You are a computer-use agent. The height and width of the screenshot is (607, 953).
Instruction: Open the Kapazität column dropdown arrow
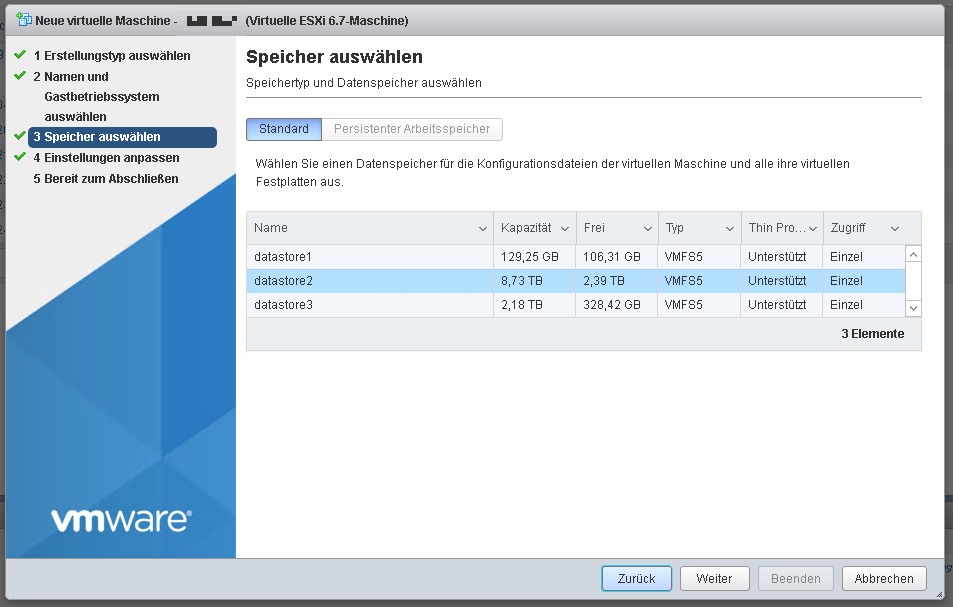565,229
